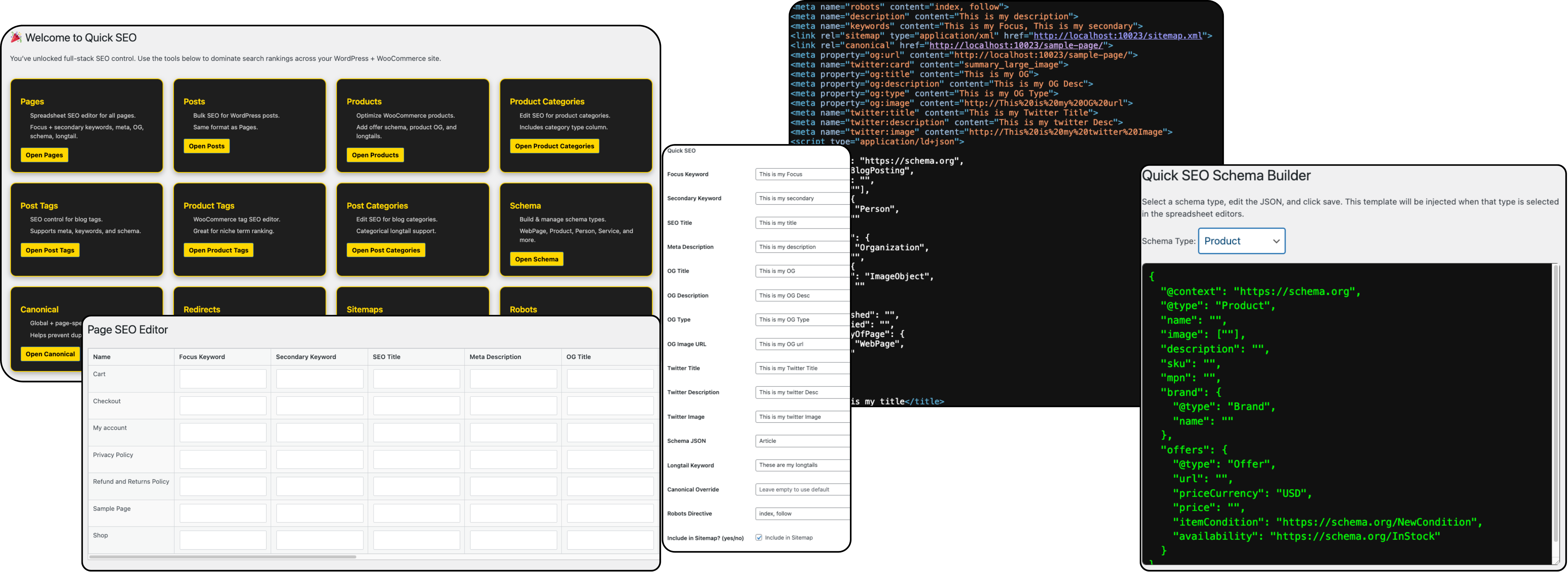Click Open Product Tags button
Viewport: 1568px width, 572px height.
218,250
